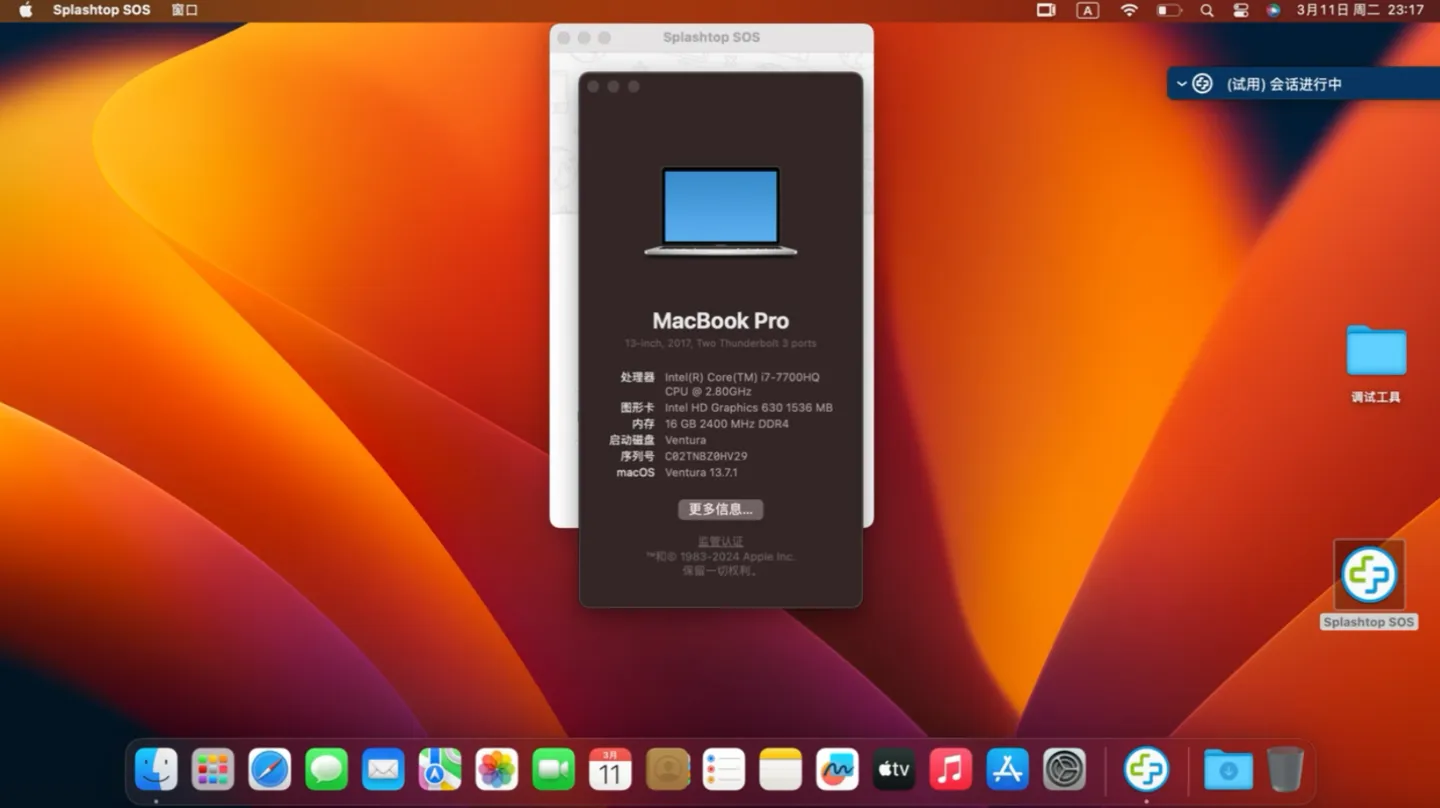This screenshot has height=808, width=1440.
Task: Open the App Store from the Dock
Action: click(1006, 770)
